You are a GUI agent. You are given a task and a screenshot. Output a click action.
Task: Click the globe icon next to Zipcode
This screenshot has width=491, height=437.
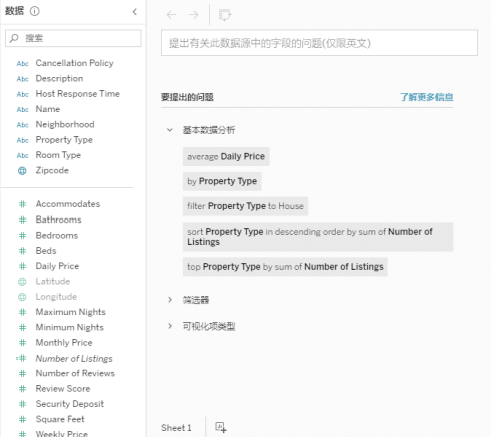click(22, 171)
